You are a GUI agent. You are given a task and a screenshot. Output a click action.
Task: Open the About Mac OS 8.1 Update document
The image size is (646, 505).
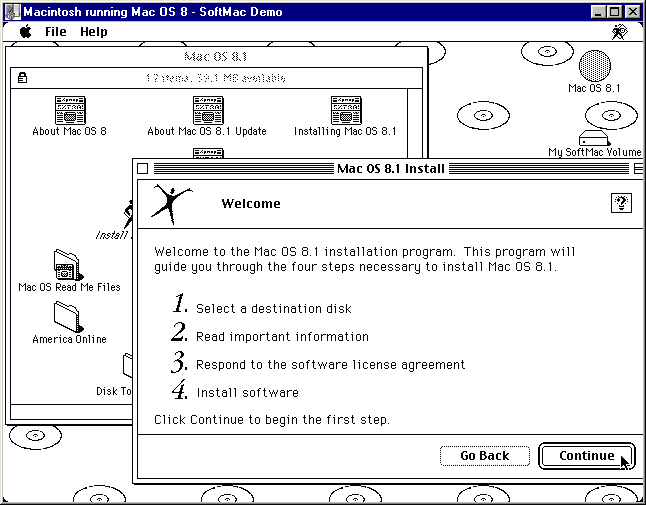[208, 110]
